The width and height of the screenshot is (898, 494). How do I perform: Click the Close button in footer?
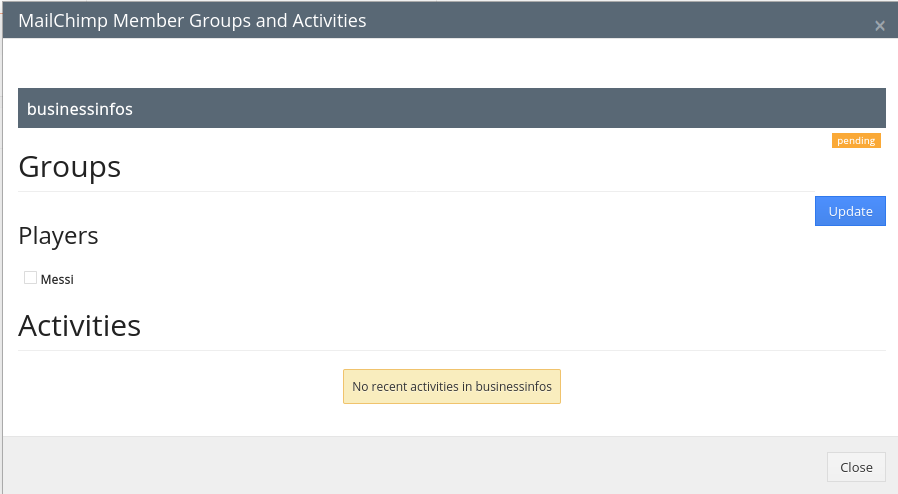(856, 467)
